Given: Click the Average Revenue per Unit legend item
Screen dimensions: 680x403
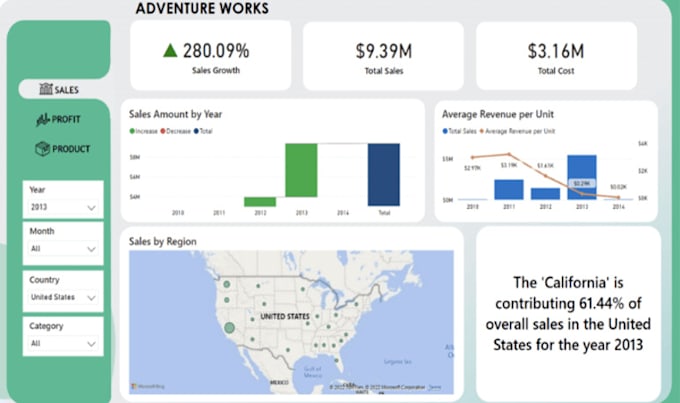Looking at the screenshot, I should tap(517, 131).
